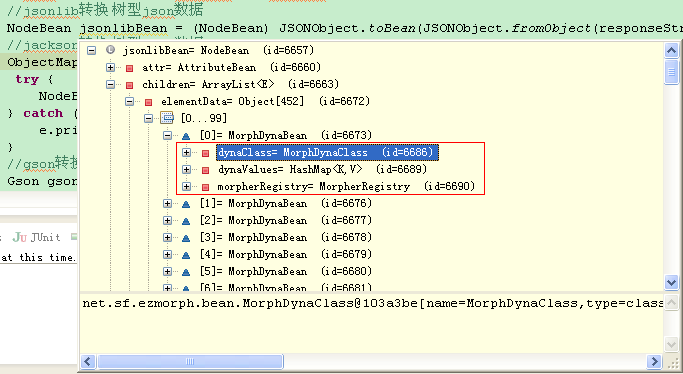Click the JSONObject.toBean code in editor
The image size is (683, 374).
[347, 28]
